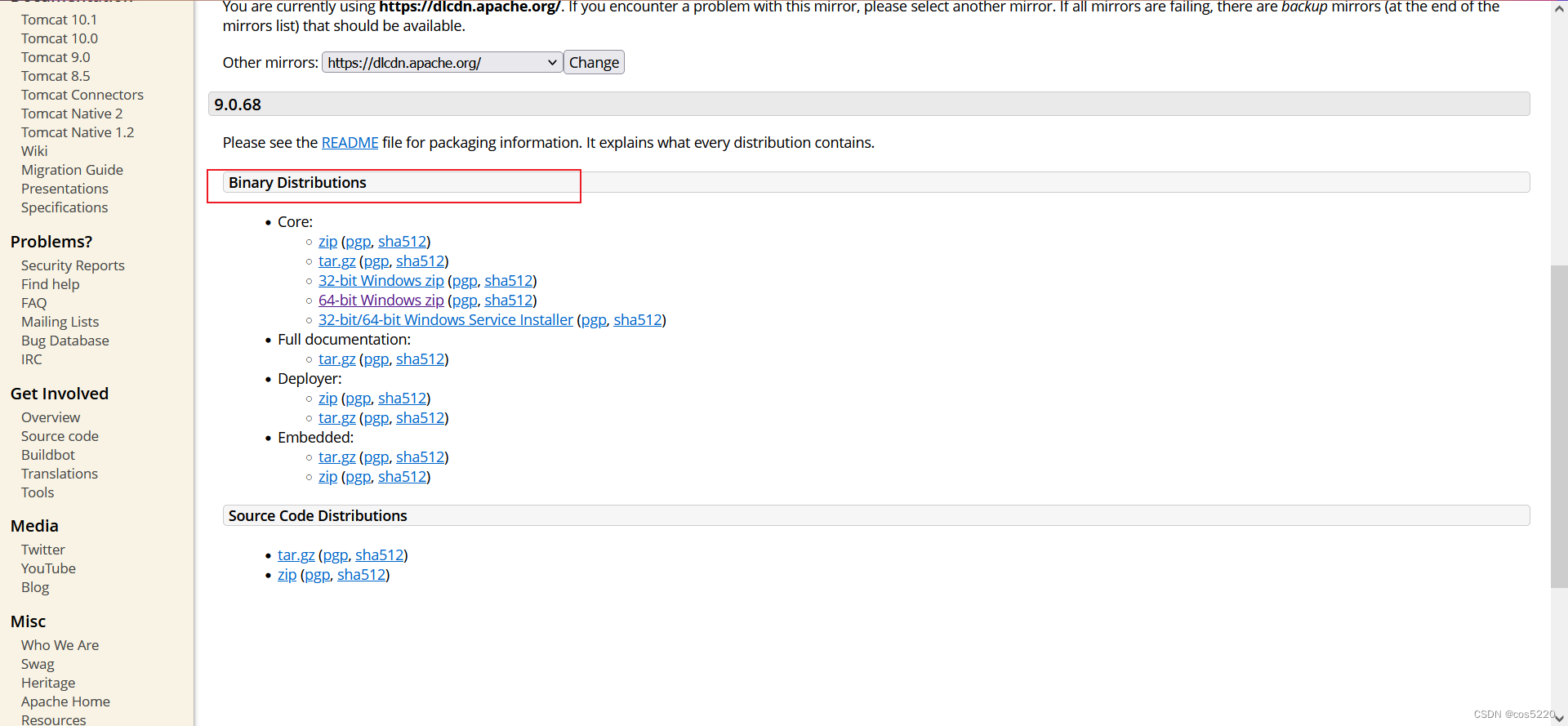Open pgp for Source Code tar.gz

335,555
